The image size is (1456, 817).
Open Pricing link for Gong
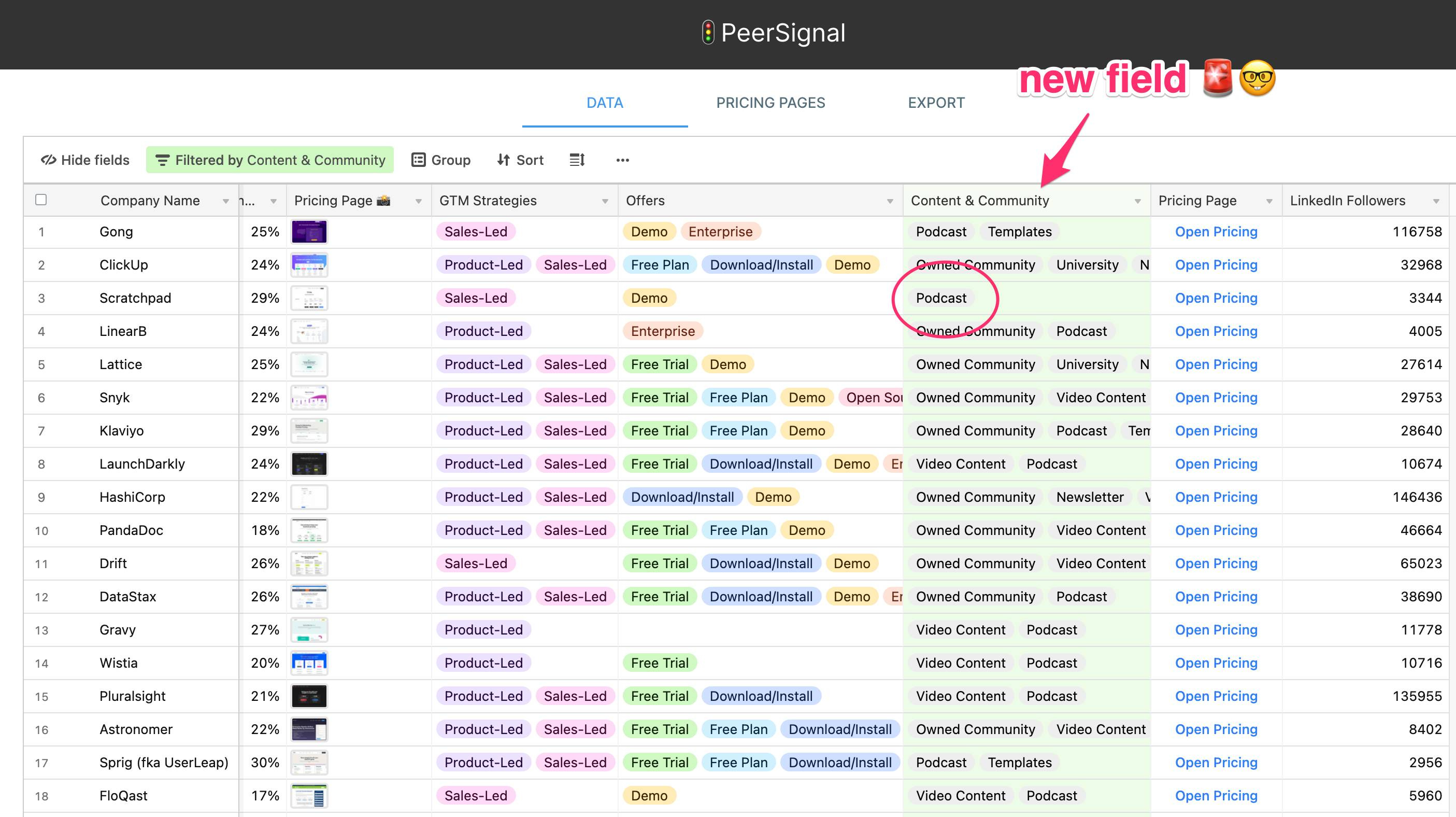coord(1216,232)
